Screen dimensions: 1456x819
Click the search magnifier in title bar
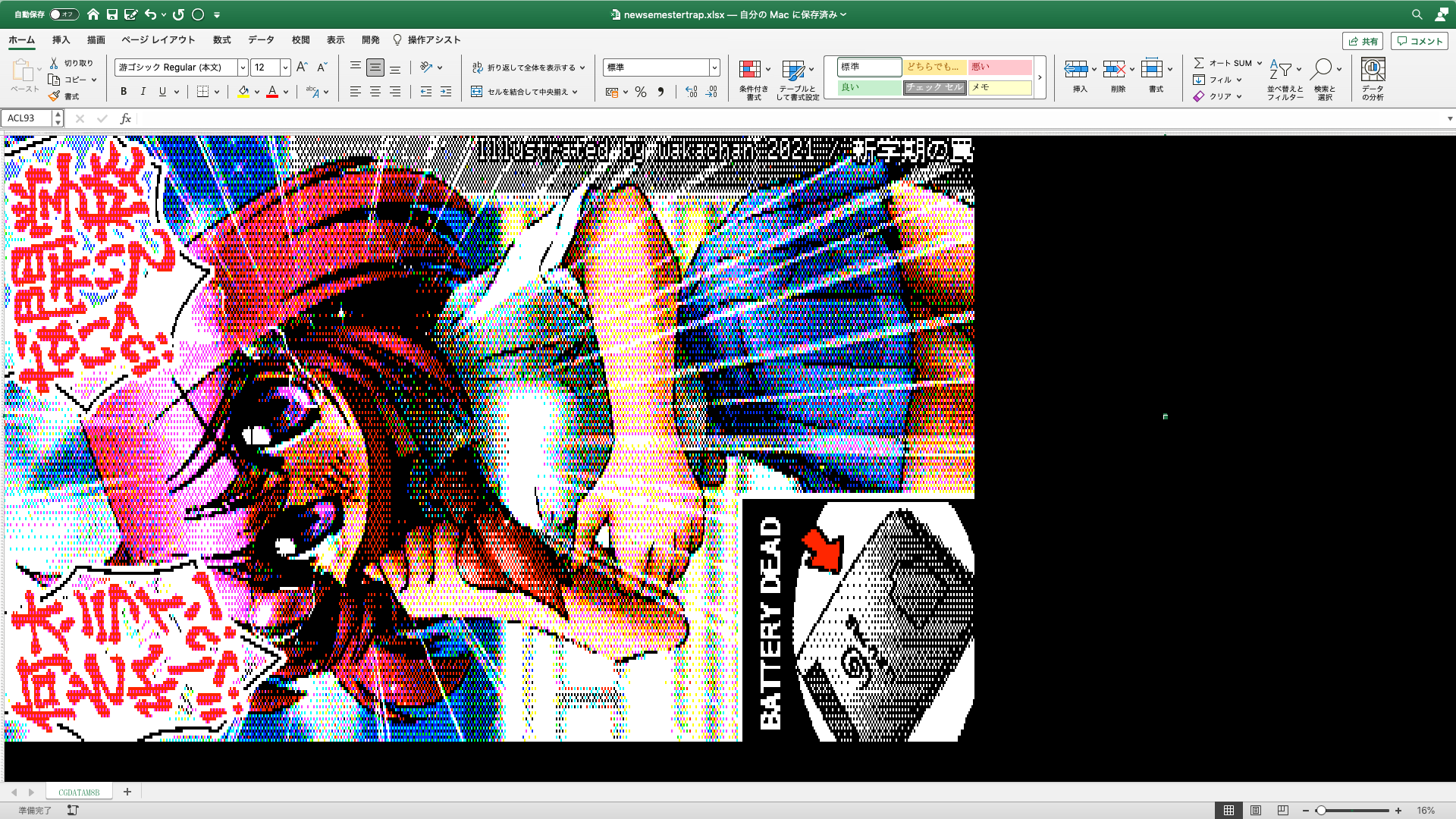pos(1417,14)
